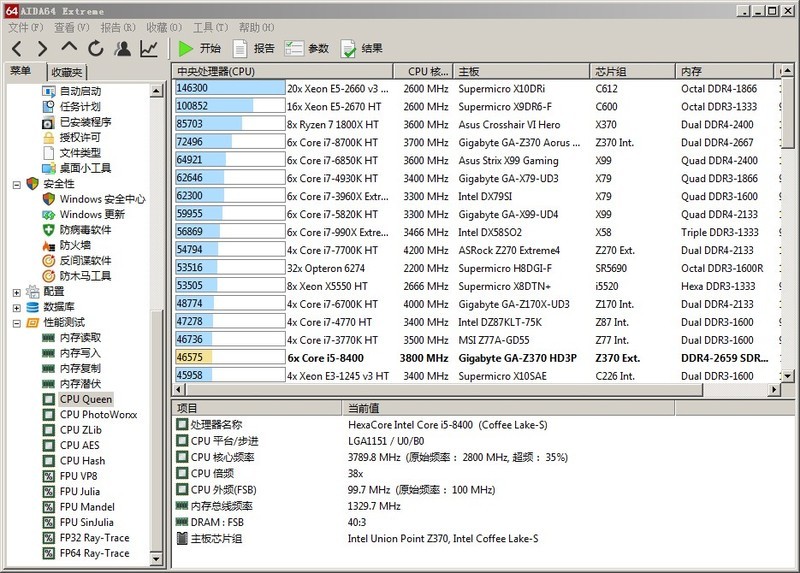Go forward with the right arrow icon

click(x=43, y=49)
